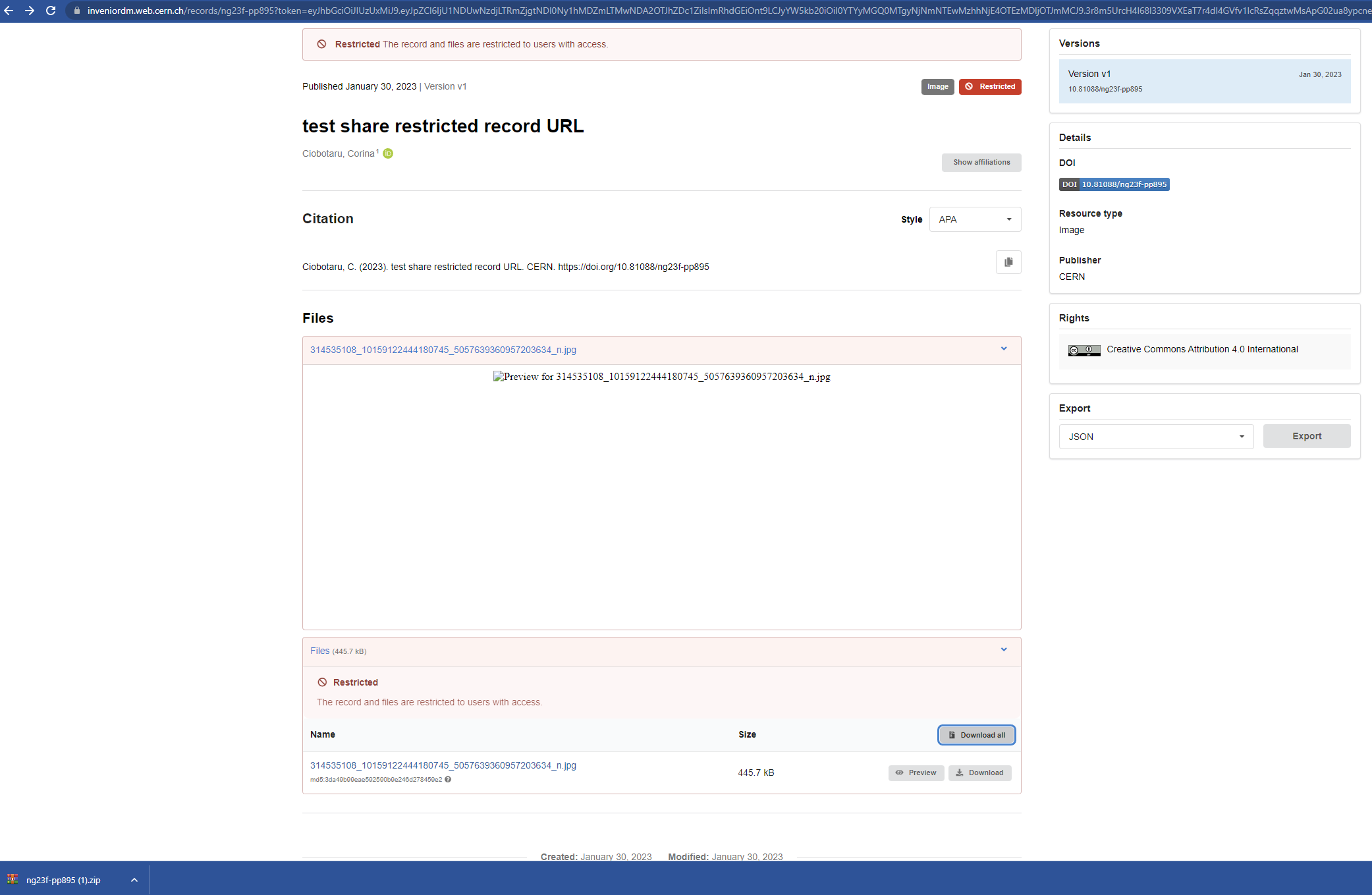Open the file with the Preview eye icon

click(916, 773)
